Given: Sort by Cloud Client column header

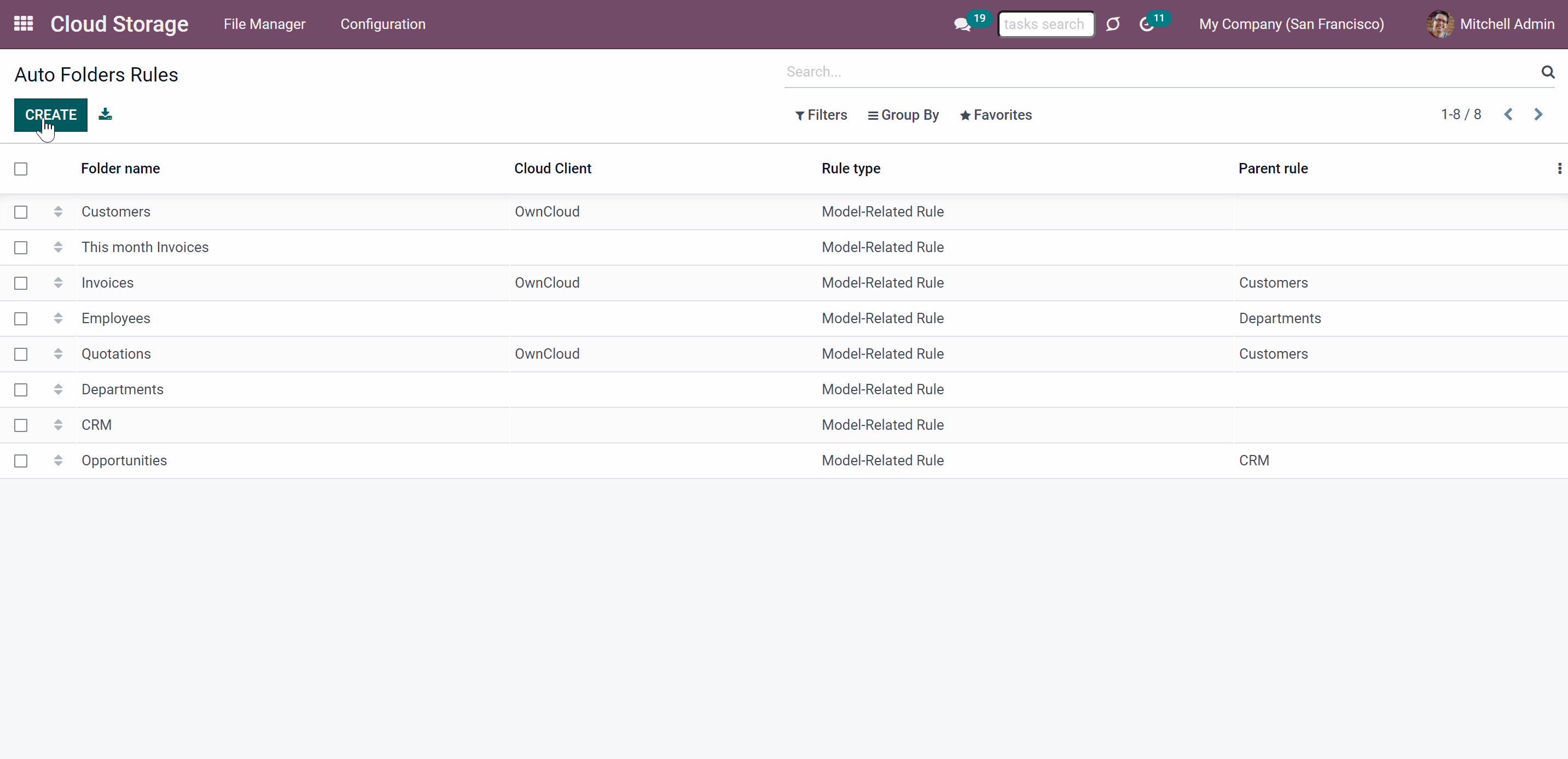Looking at the screenshot, I should [553, 168].
